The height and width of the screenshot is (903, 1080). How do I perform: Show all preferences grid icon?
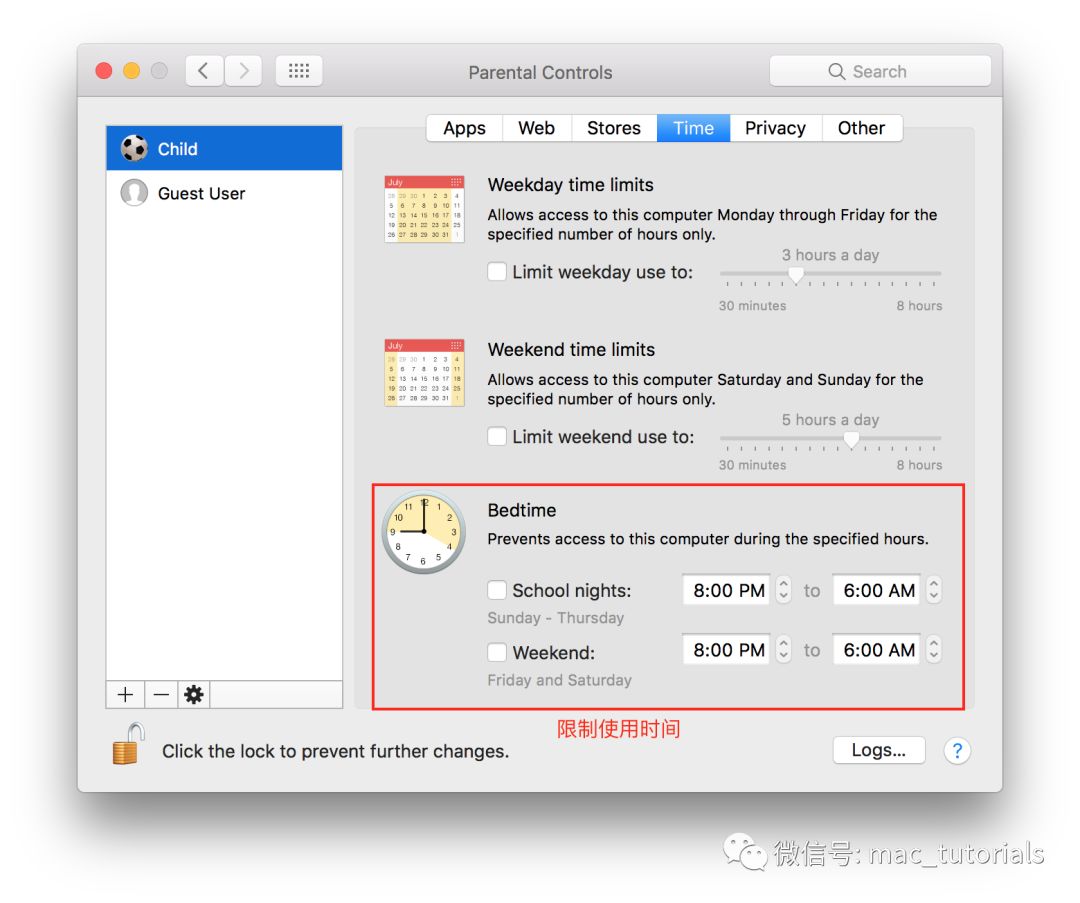pyautogui.click(x=298, y=71)
